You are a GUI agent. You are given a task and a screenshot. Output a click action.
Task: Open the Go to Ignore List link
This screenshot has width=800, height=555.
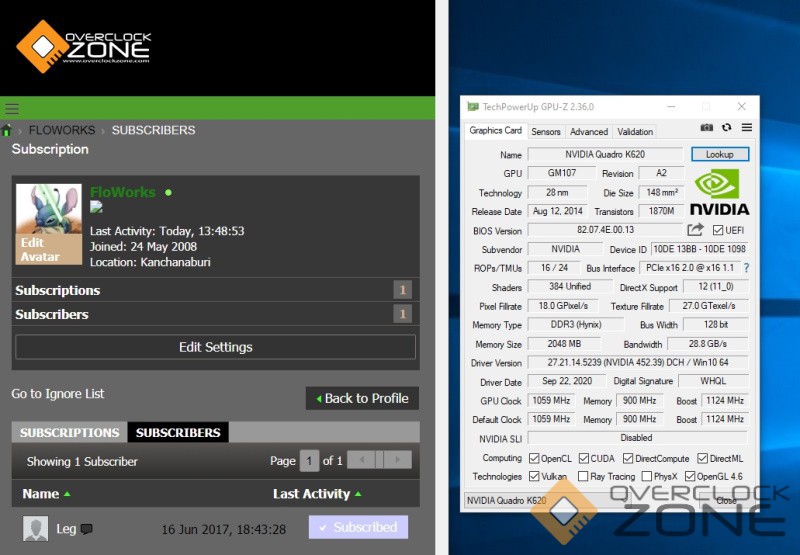point(58,394)
